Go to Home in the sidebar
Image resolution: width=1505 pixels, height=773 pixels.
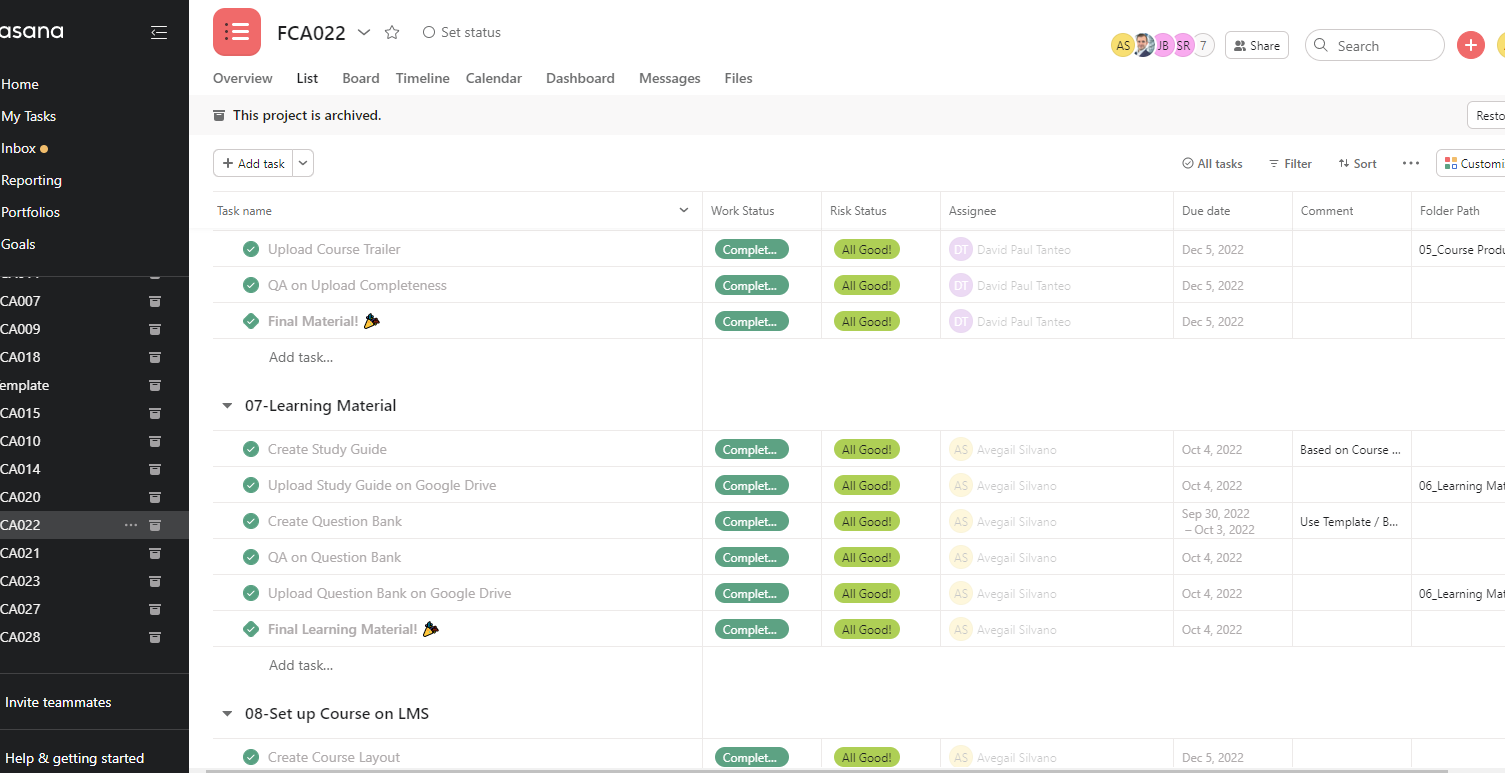point(20,84)
